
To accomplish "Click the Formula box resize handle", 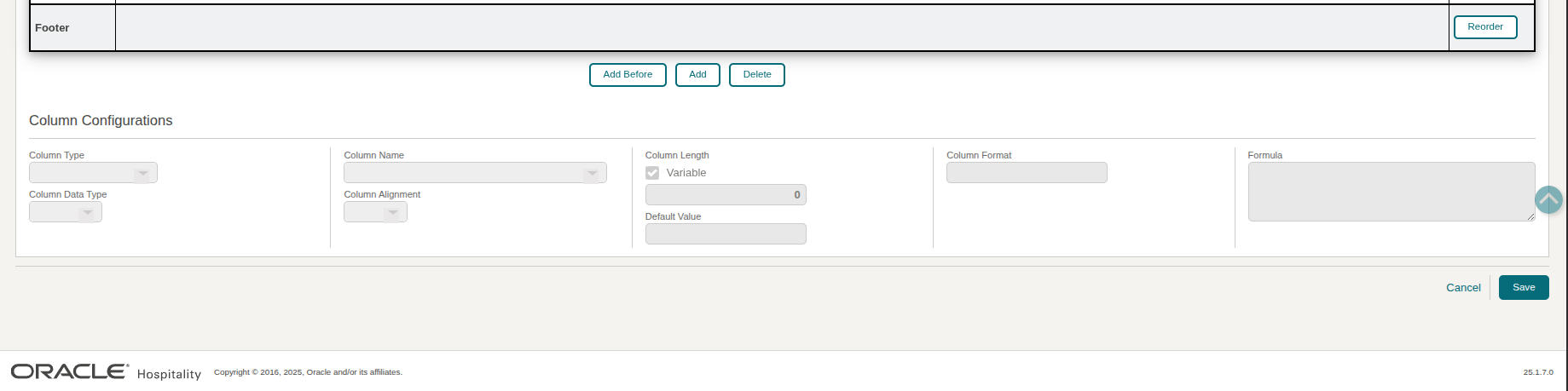I will point(1530,217).
